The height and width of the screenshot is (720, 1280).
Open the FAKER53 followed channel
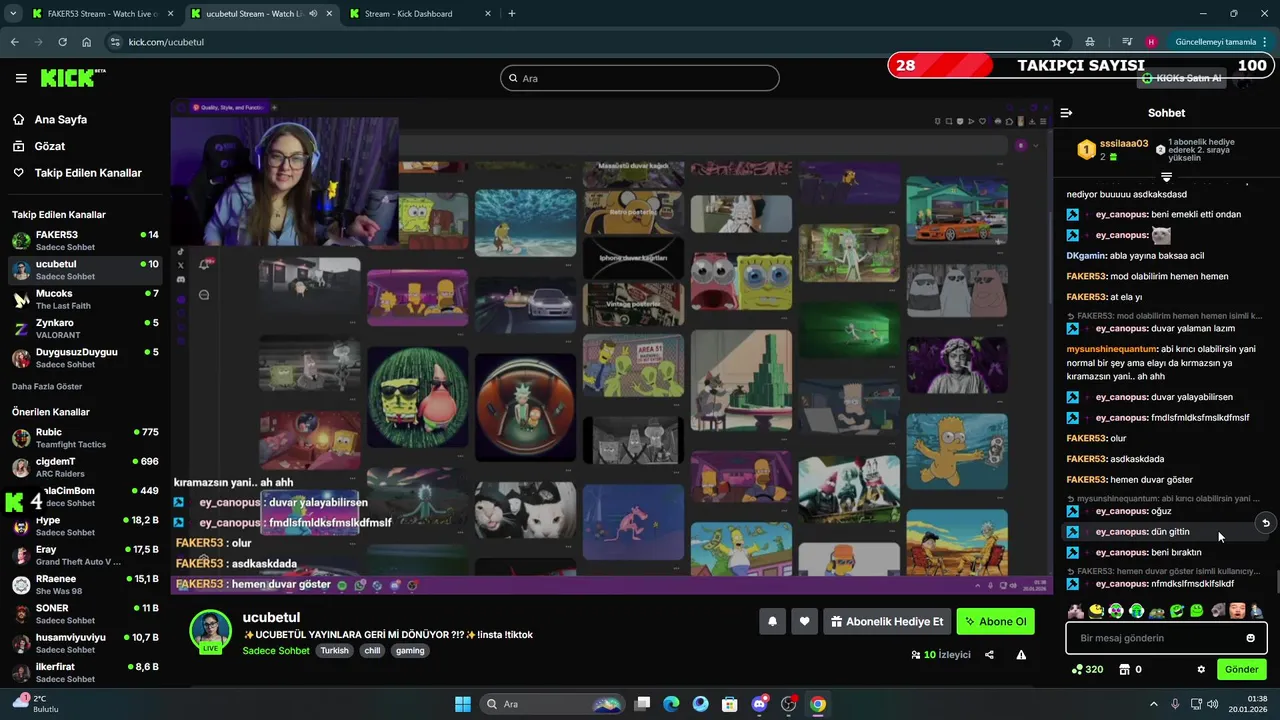[x=85, y=241]
